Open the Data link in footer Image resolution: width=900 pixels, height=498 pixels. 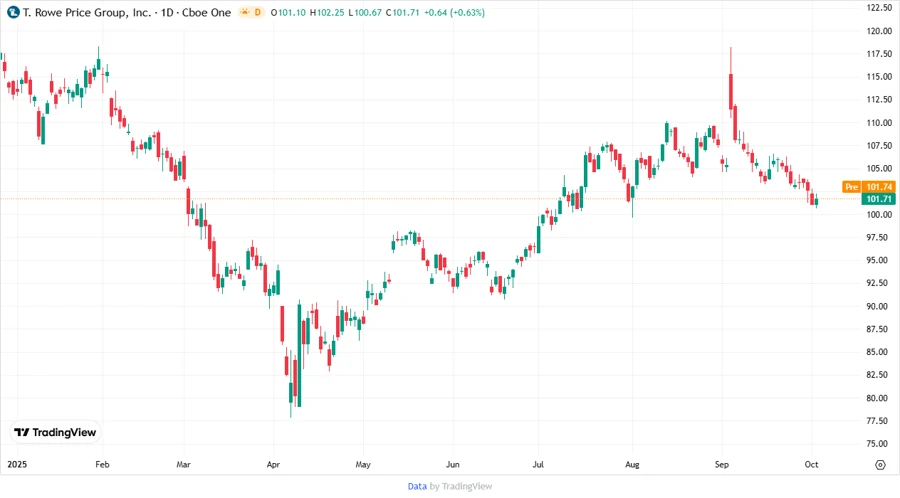click(417, 486)
